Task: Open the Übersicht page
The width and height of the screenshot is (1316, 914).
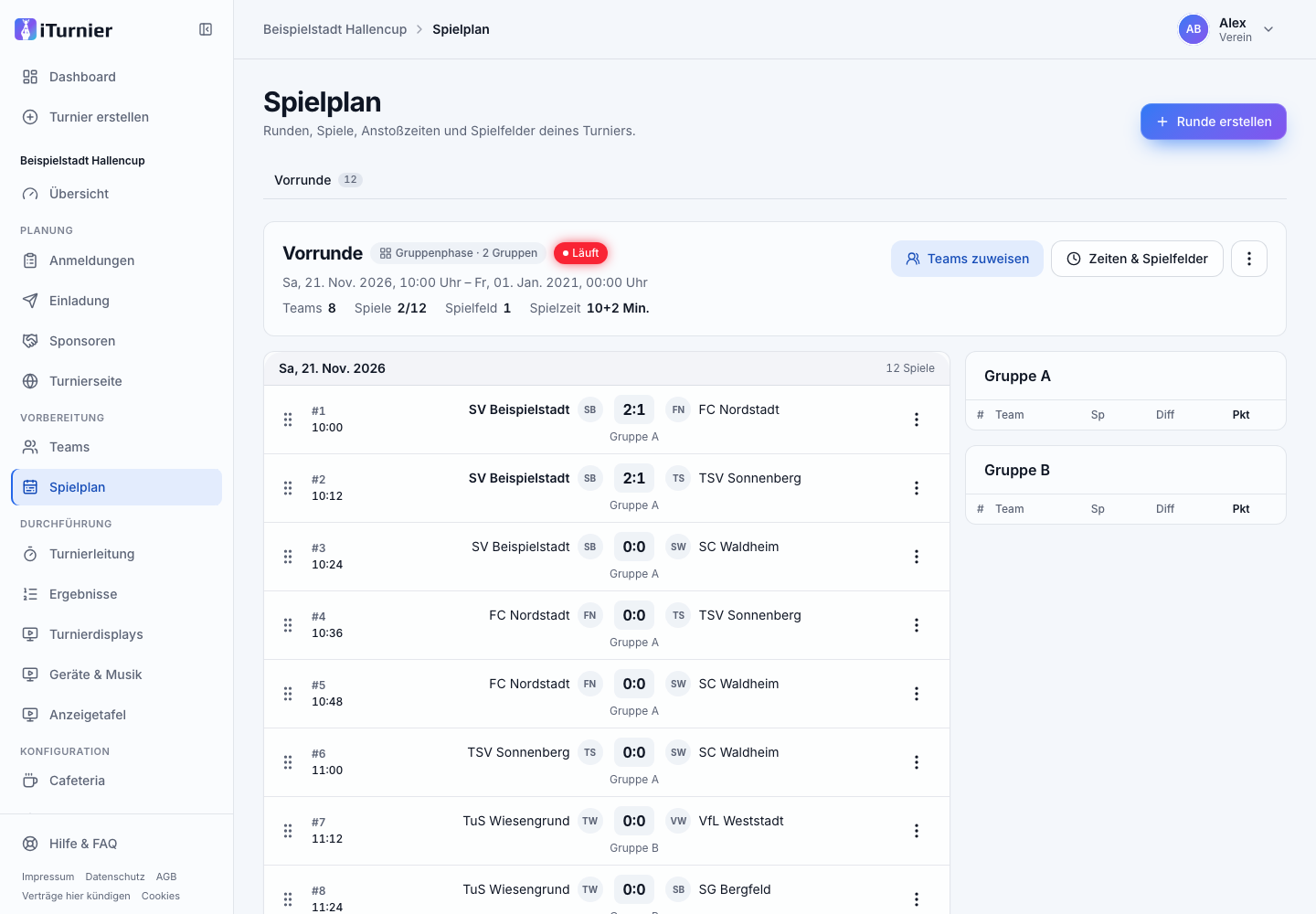Action: [x=117, y=194]
